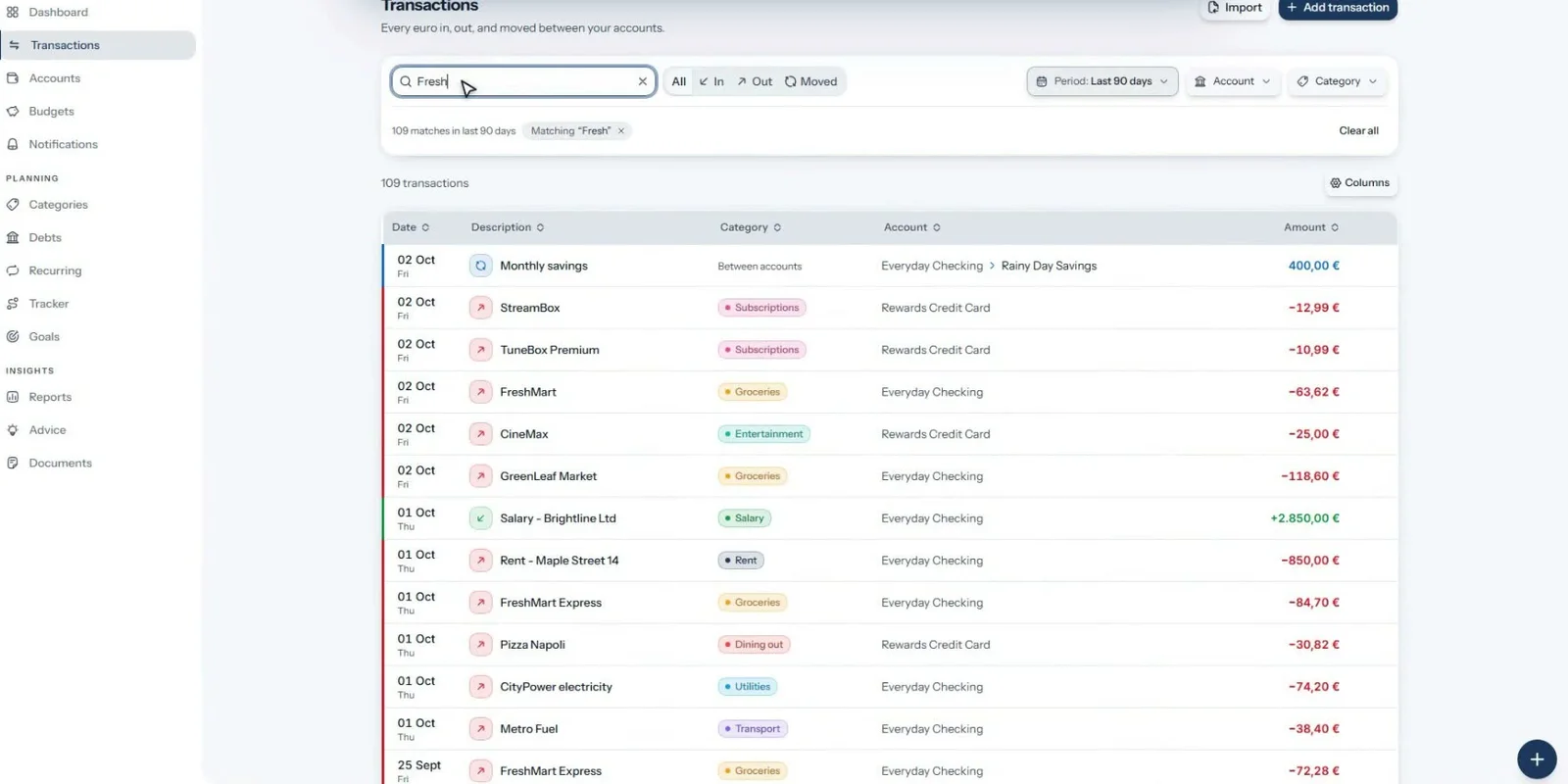Go to Accounts page
1568x784 pixels.
pos(54,78)
